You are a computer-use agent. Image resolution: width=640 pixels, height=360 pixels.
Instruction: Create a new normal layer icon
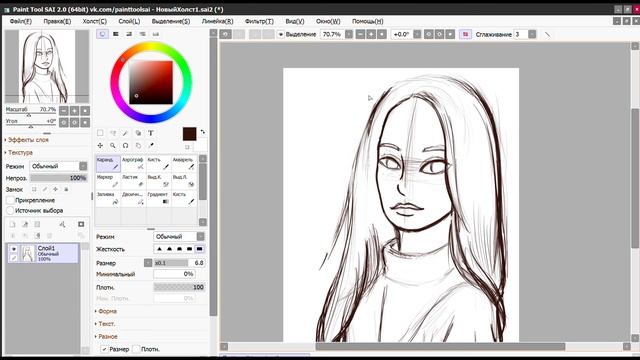point(13,224)
